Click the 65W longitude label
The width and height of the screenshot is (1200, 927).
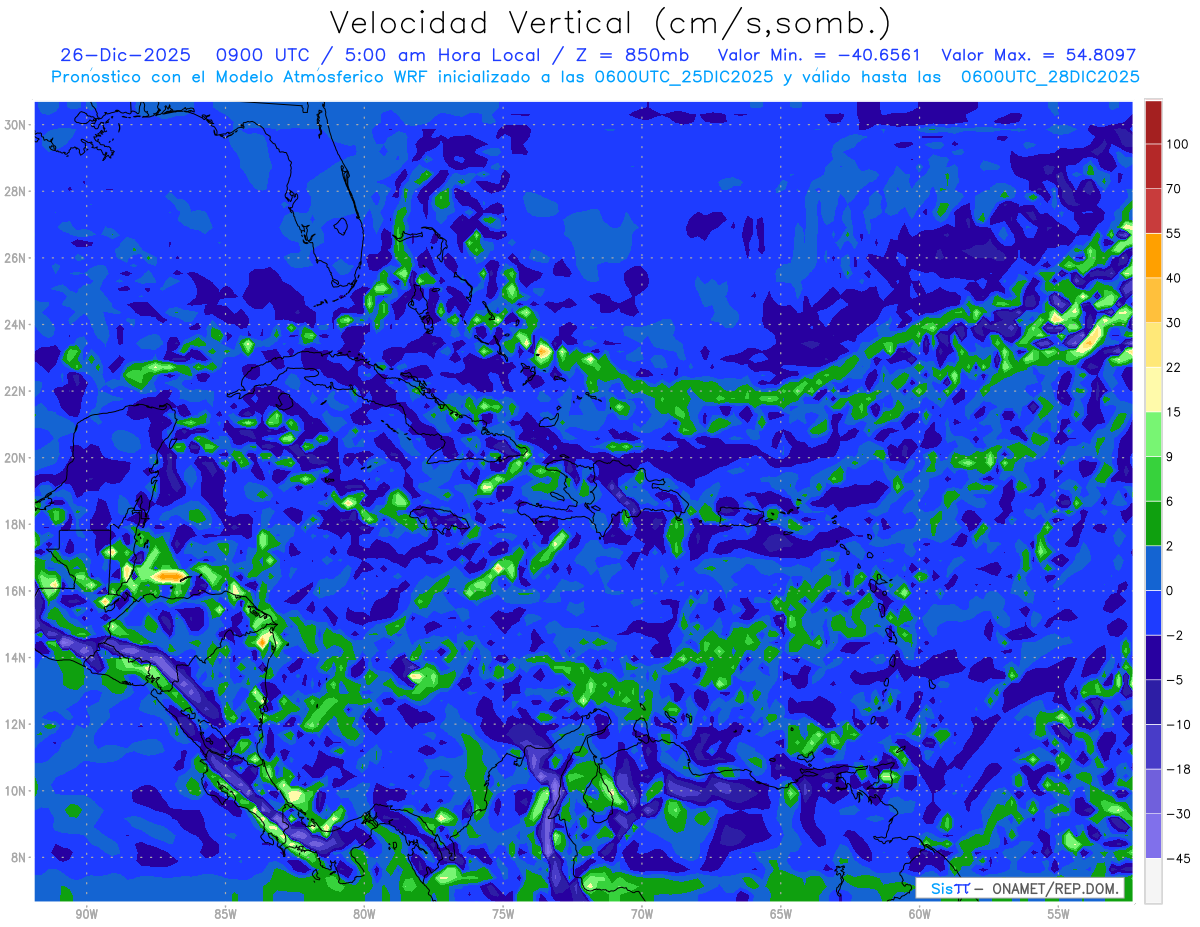tap(781, 915)
